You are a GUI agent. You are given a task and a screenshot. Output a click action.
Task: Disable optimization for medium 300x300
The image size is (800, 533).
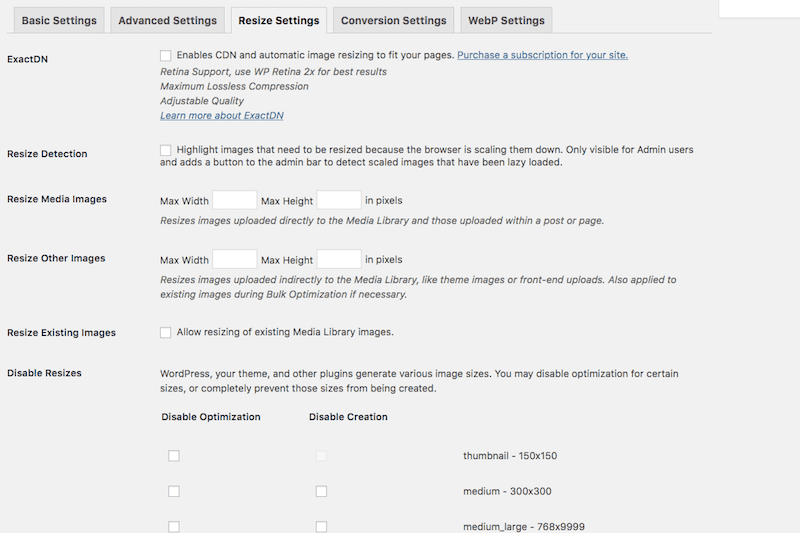point(174,491)
